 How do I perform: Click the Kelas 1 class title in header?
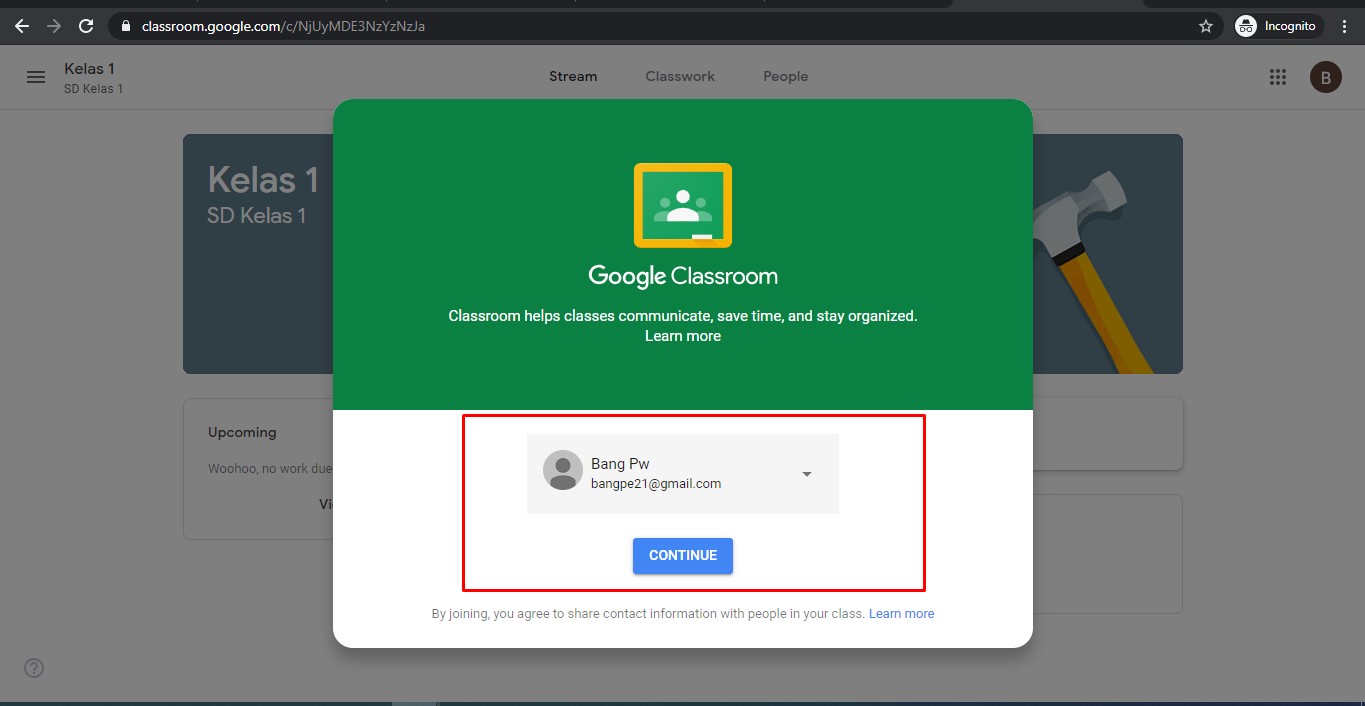(x=90, y=68)
